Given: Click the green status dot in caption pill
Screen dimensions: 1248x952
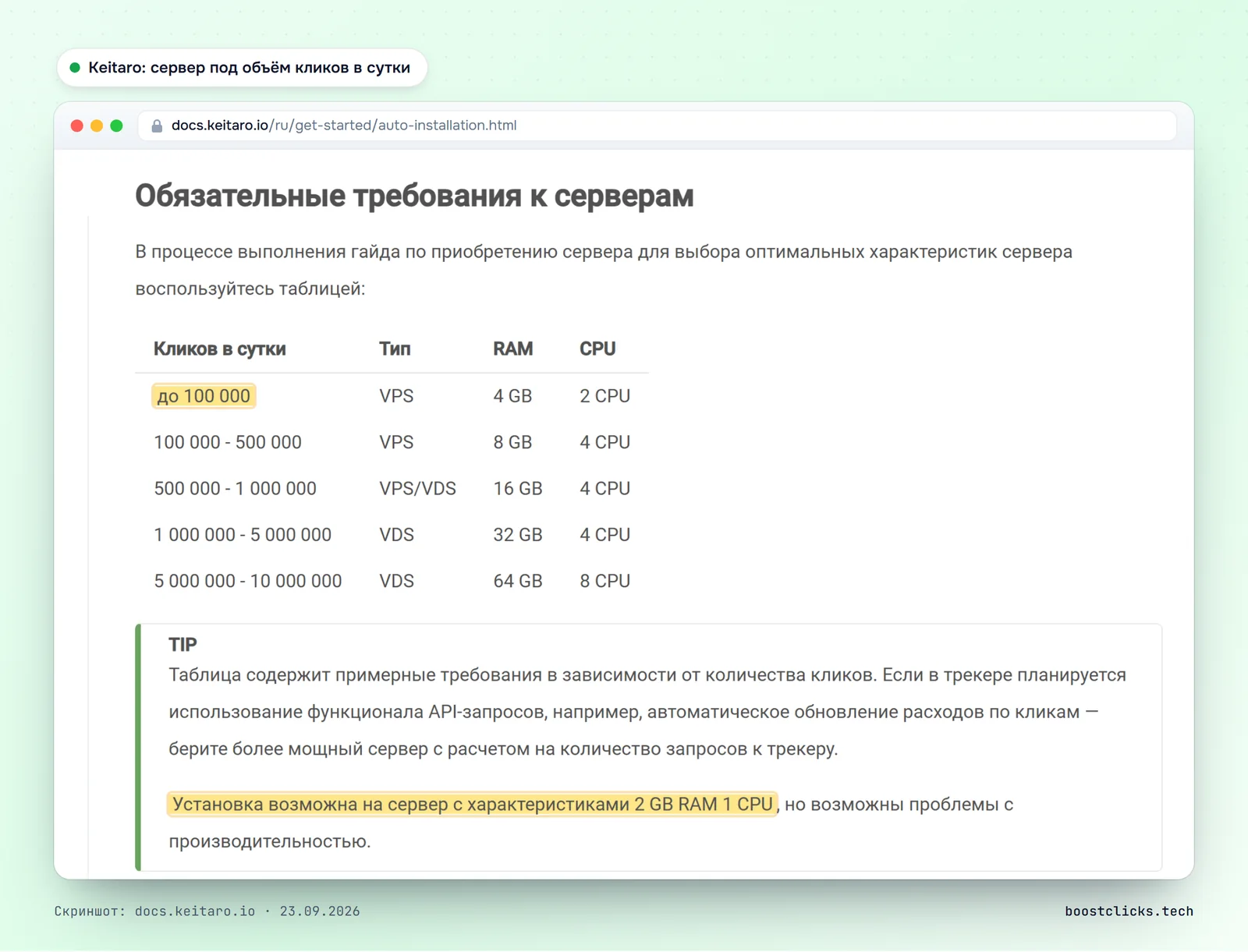Looking at the screenshot, I should (x=75, y=68).
